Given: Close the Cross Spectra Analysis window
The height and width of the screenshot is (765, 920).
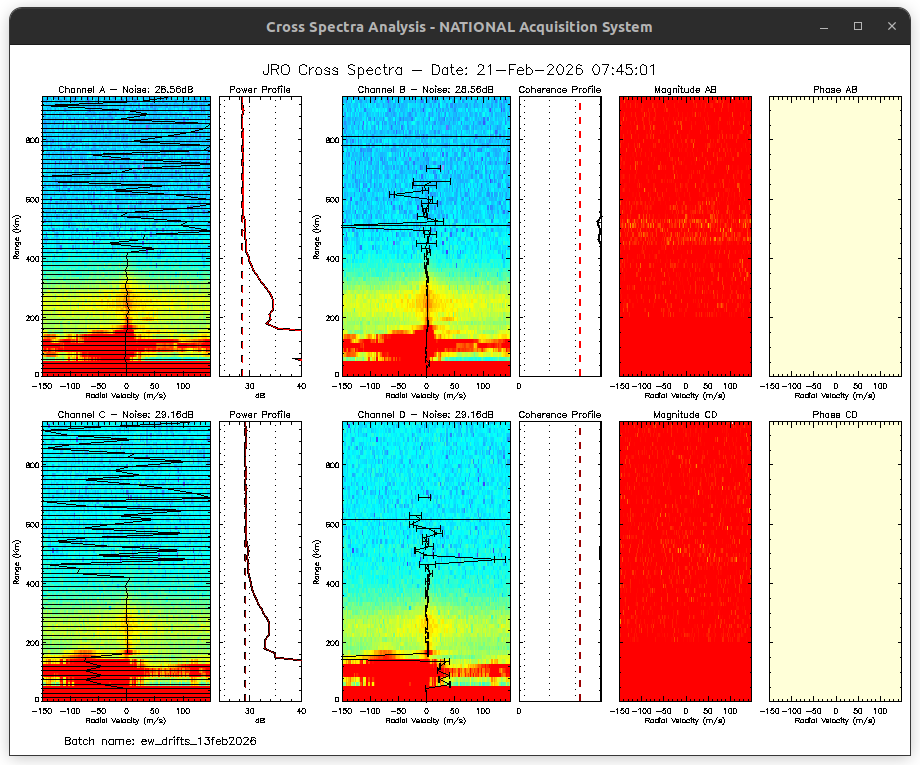Looking at the screenshot, I should (x=891, y=26).
